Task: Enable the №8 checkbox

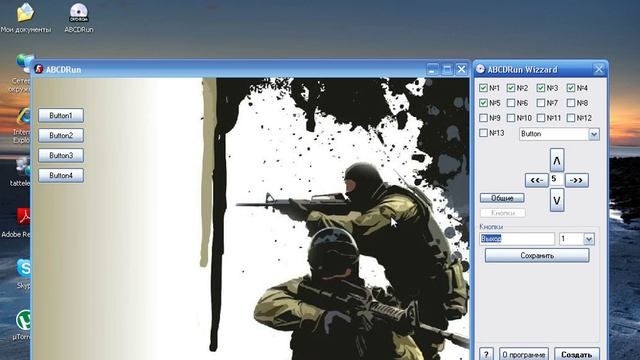Action: click(571, 103)
